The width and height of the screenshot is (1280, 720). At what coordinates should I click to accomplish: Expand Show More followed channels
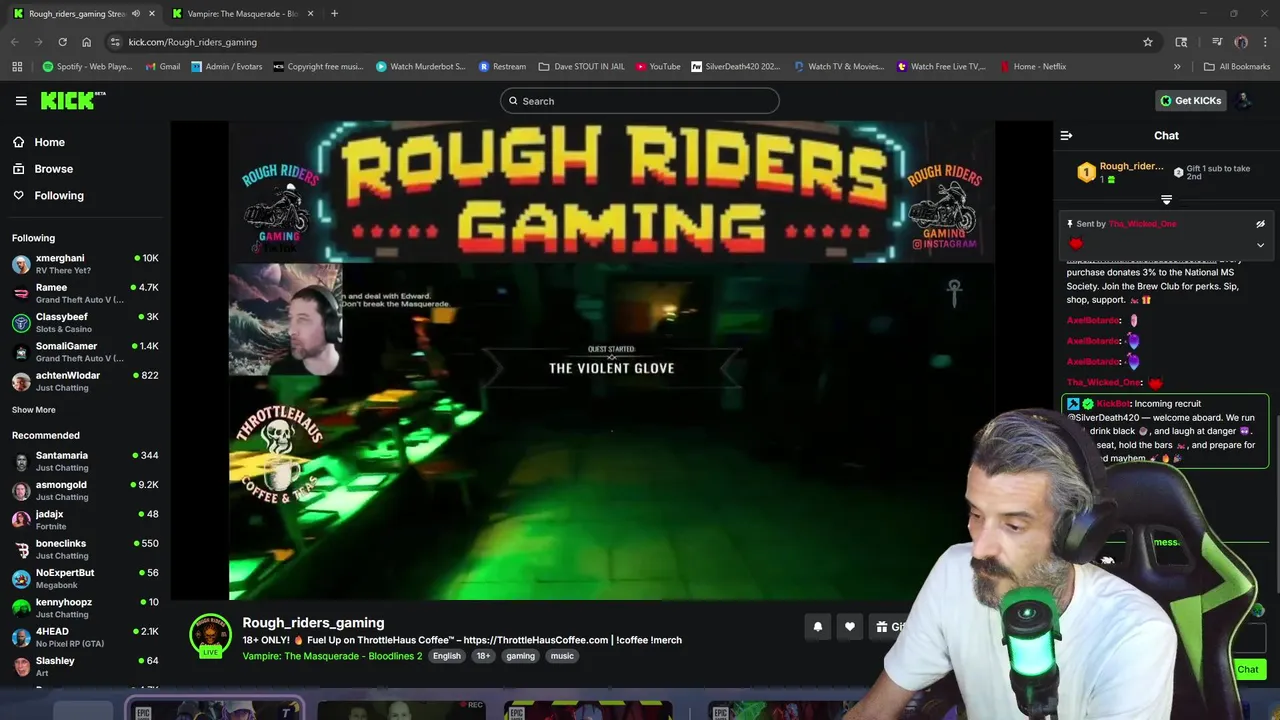(34, 410)
